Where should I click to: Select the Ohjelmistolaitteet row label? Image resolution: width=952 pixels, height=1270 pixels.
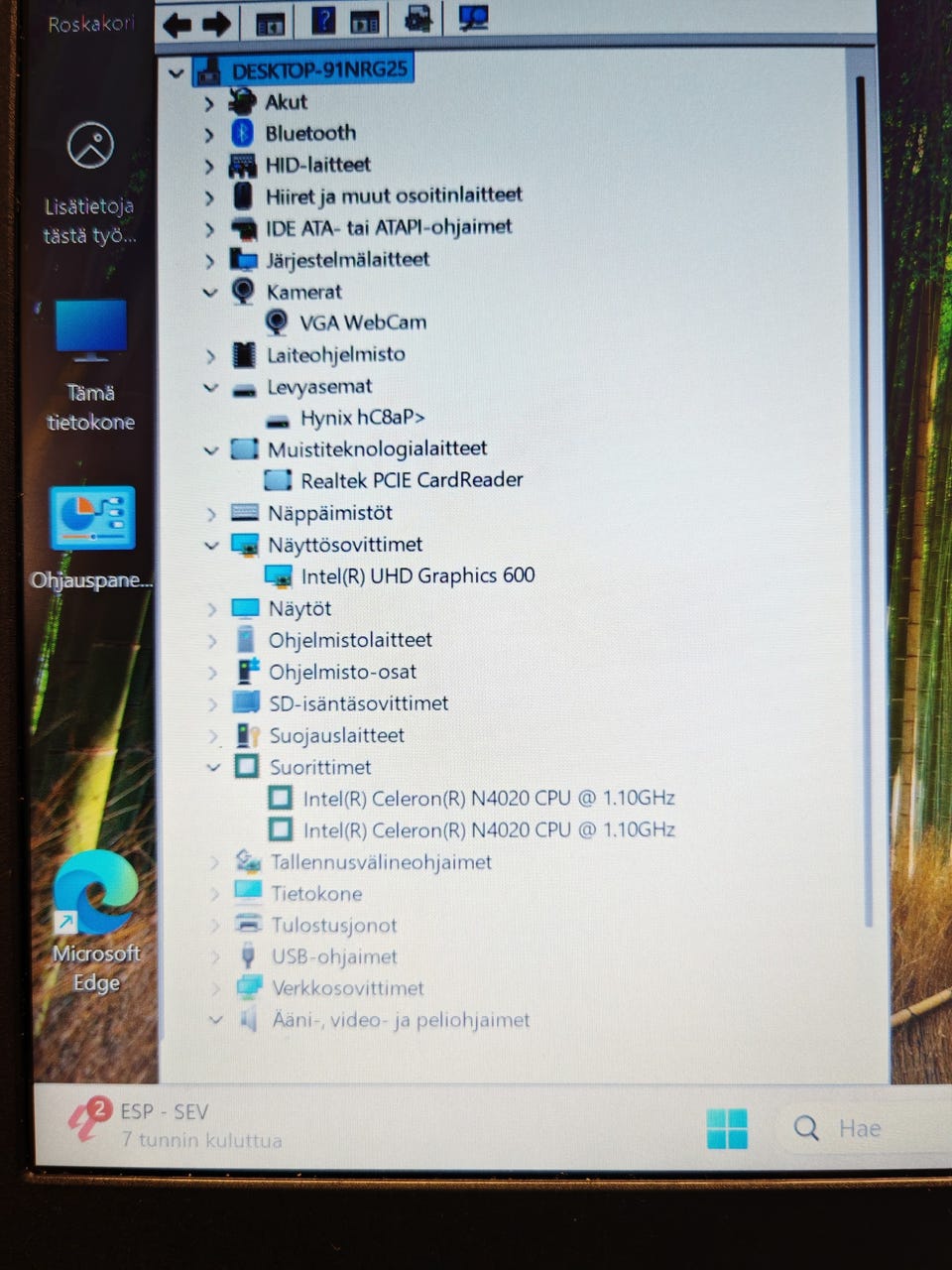350,640
